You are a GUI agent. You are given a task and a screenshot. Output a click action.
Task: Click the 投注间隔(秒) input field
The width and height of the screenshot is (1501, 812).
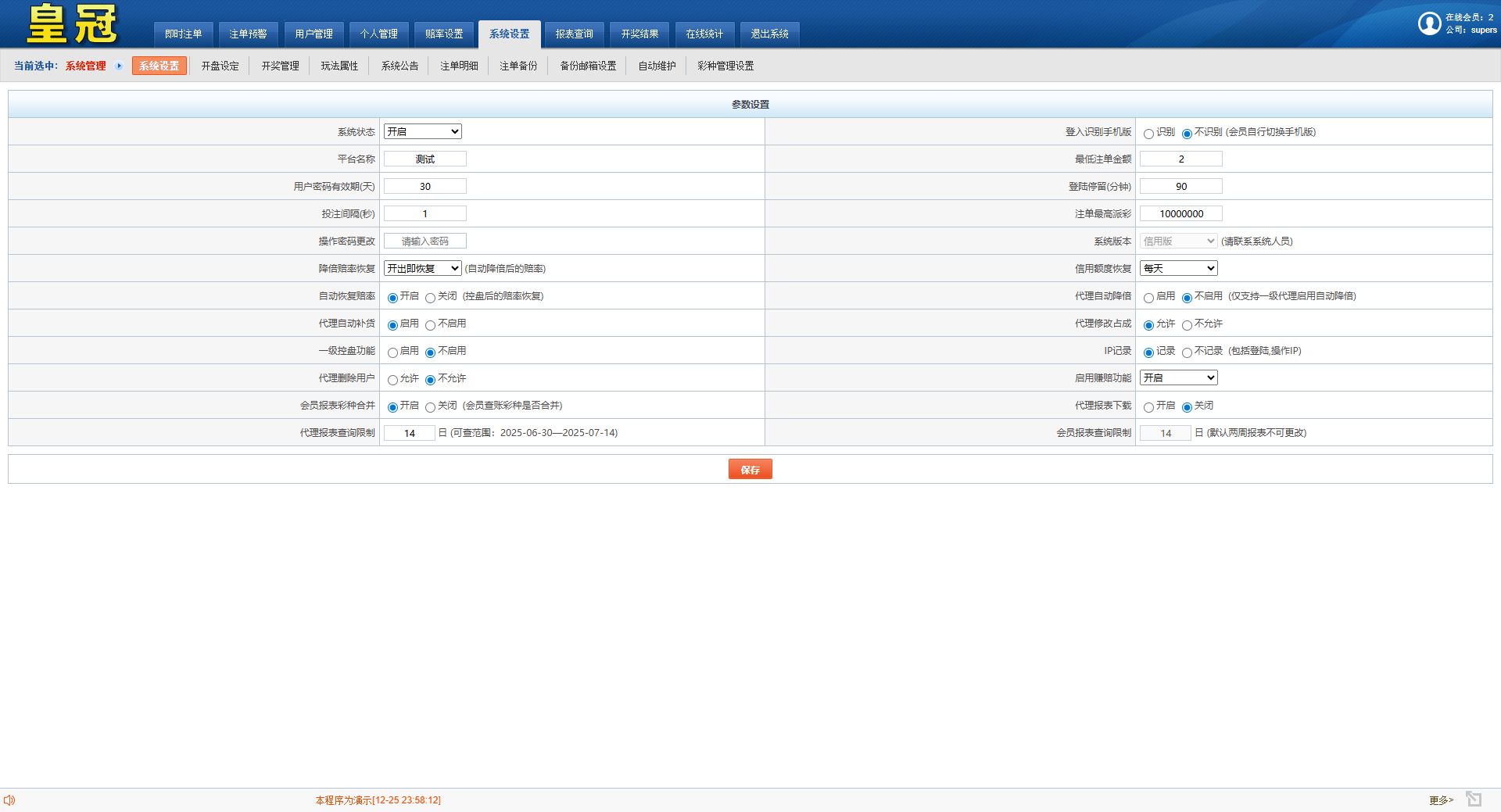(x=425, y=213)
